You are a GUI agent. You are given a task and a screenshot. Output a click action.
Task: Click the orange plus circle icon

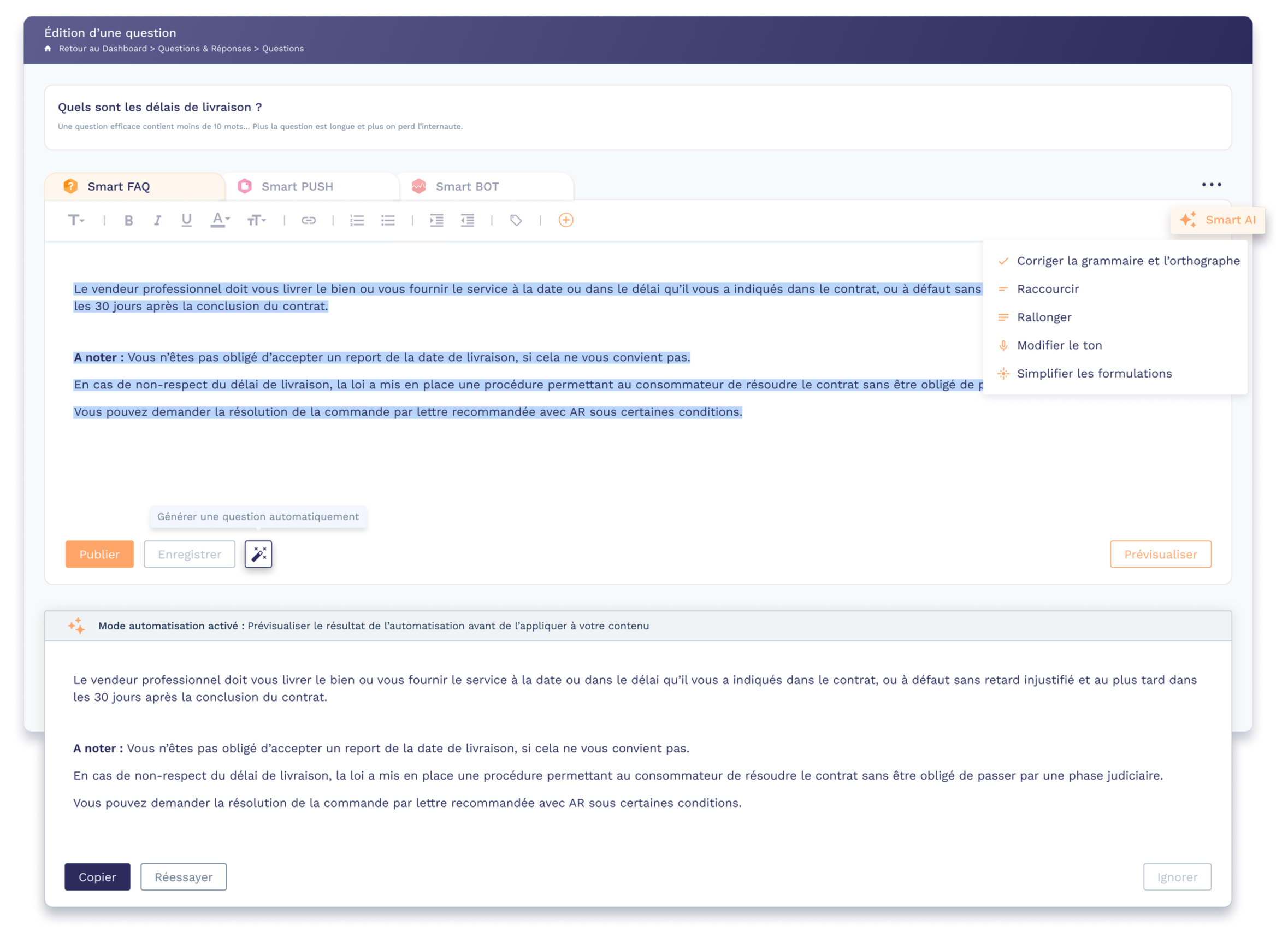566,220
